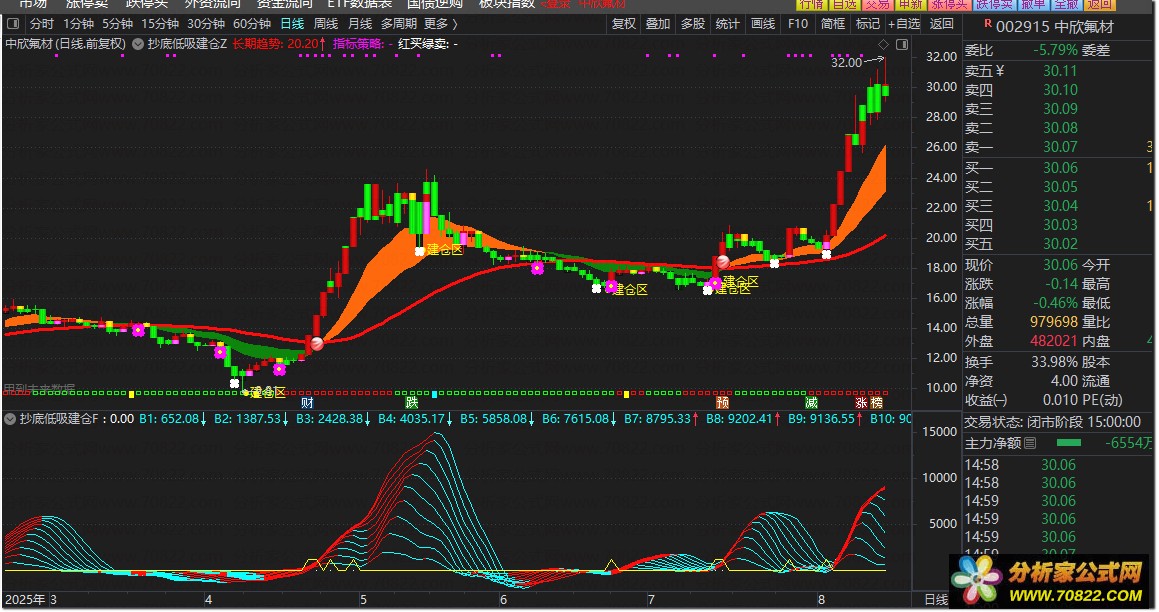Switch to the 周线 weekly tab
Image resolution: width=1159 pixels, height=612 pixels.
(x=326, y=24)
